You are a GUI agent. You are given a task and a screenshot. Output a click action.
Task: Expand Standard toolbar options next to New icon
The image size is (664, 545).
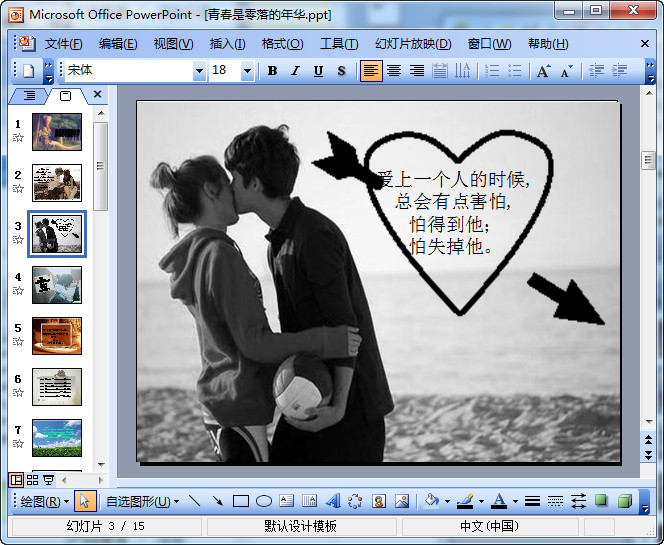tap(49, 71)
